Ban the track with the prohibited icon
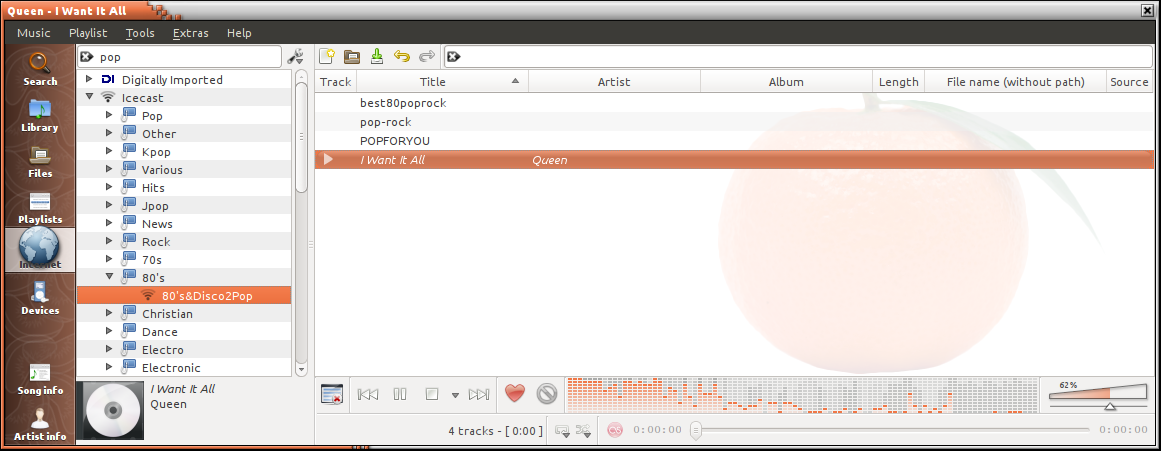 point(546,394)
